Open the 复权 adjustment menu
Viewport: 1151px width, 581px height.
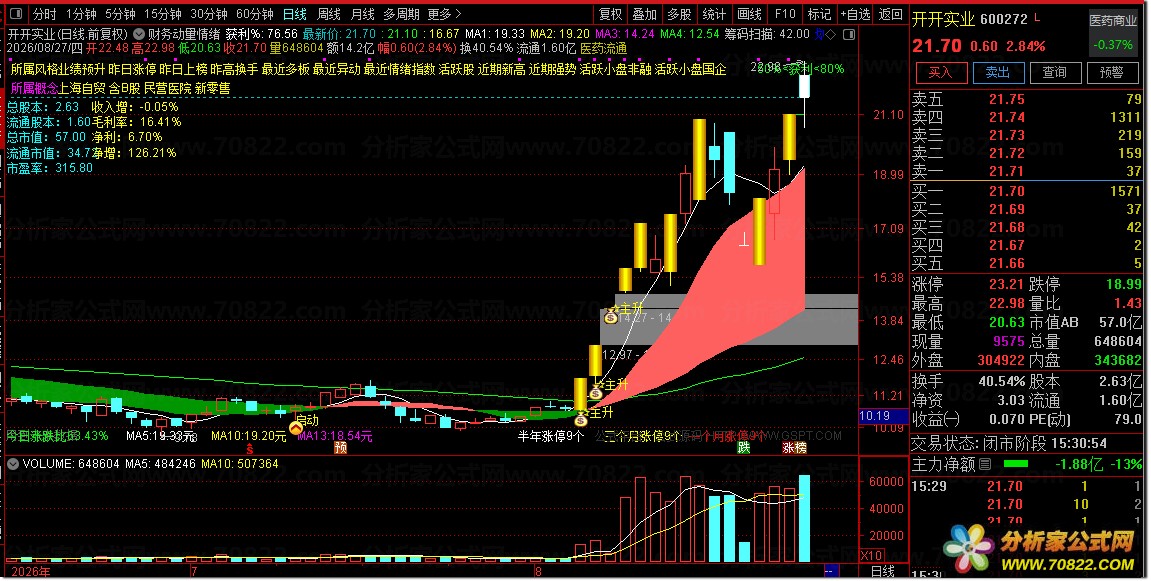click(611, 14)
